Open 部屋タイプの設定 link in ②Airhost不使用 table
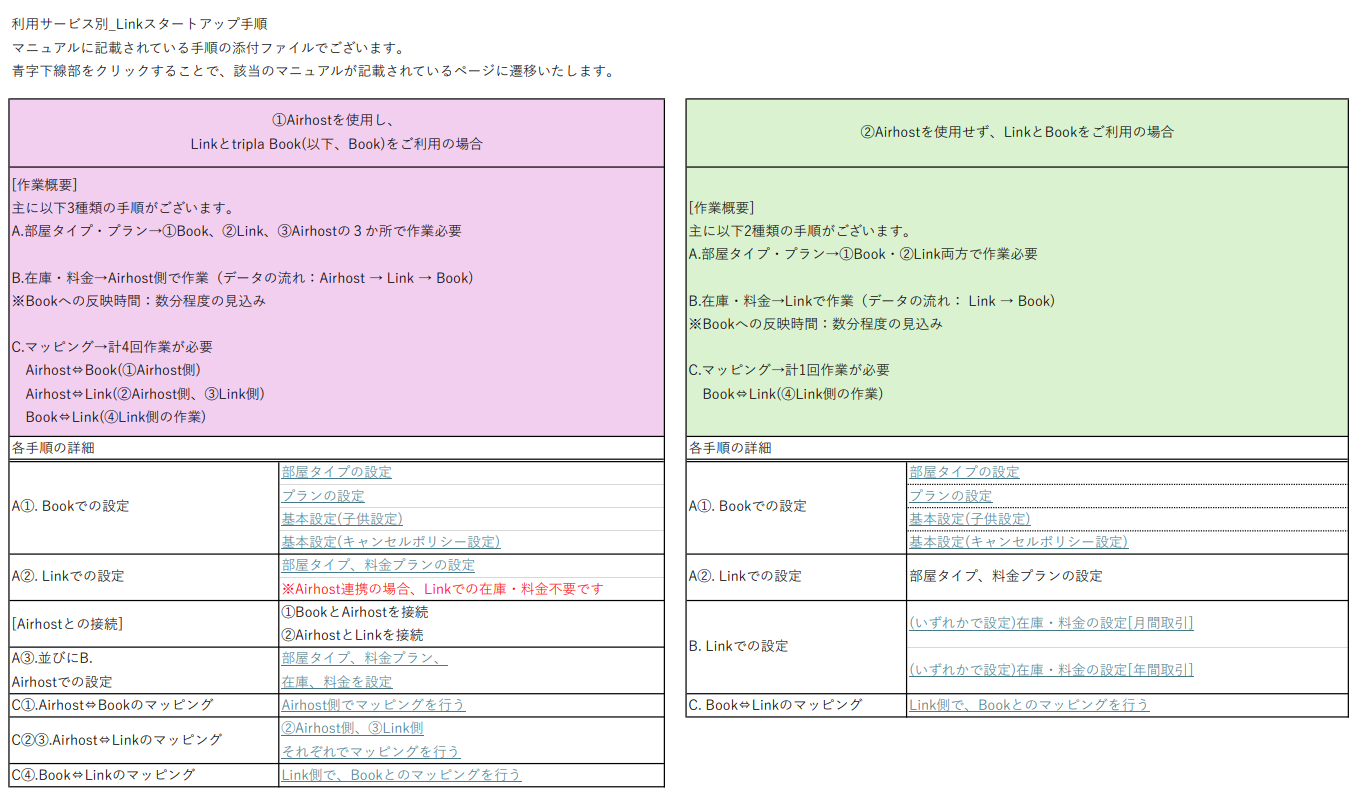This screenshot has height=803, width=1365. click(x=964, y=472)
